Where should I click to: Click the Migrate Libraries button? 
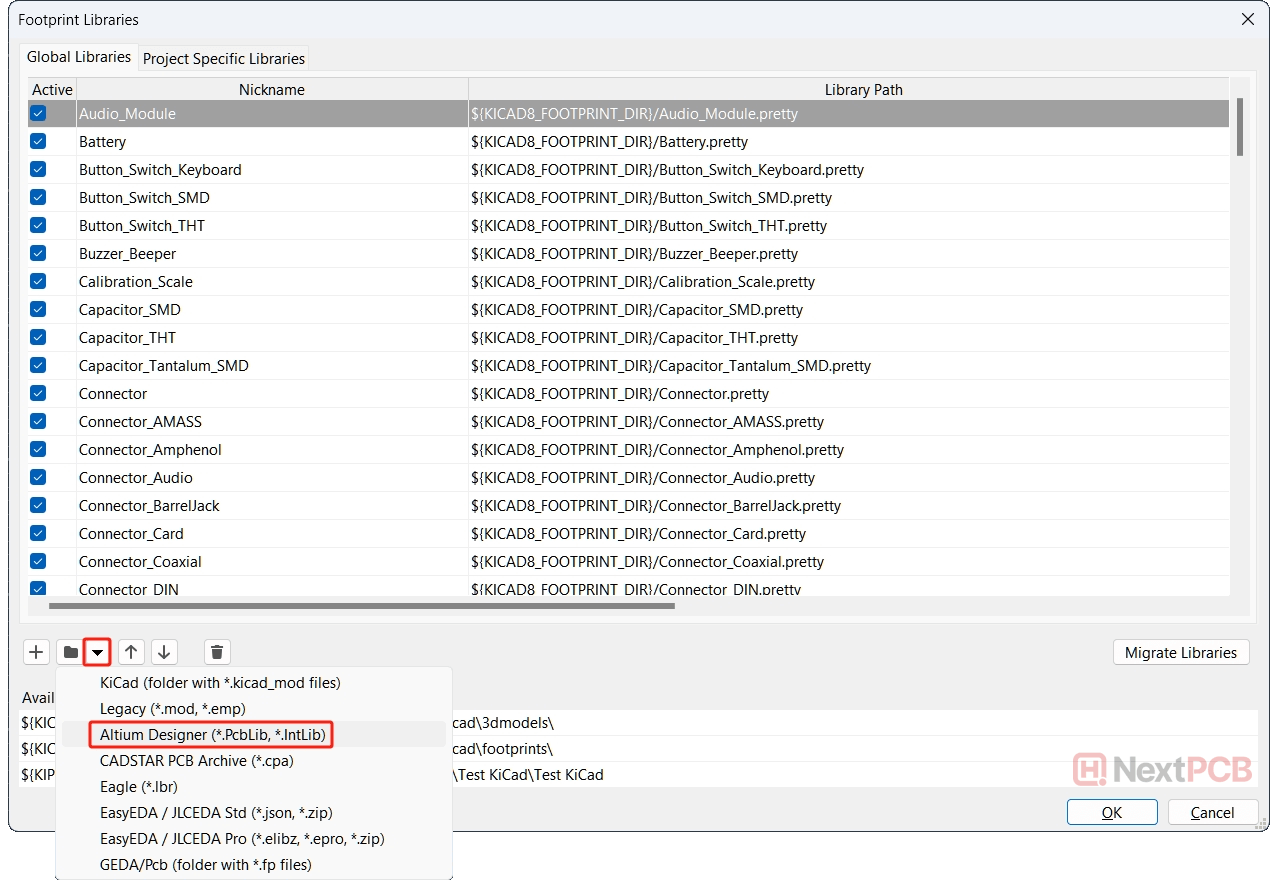click(x=1180, y=653)
